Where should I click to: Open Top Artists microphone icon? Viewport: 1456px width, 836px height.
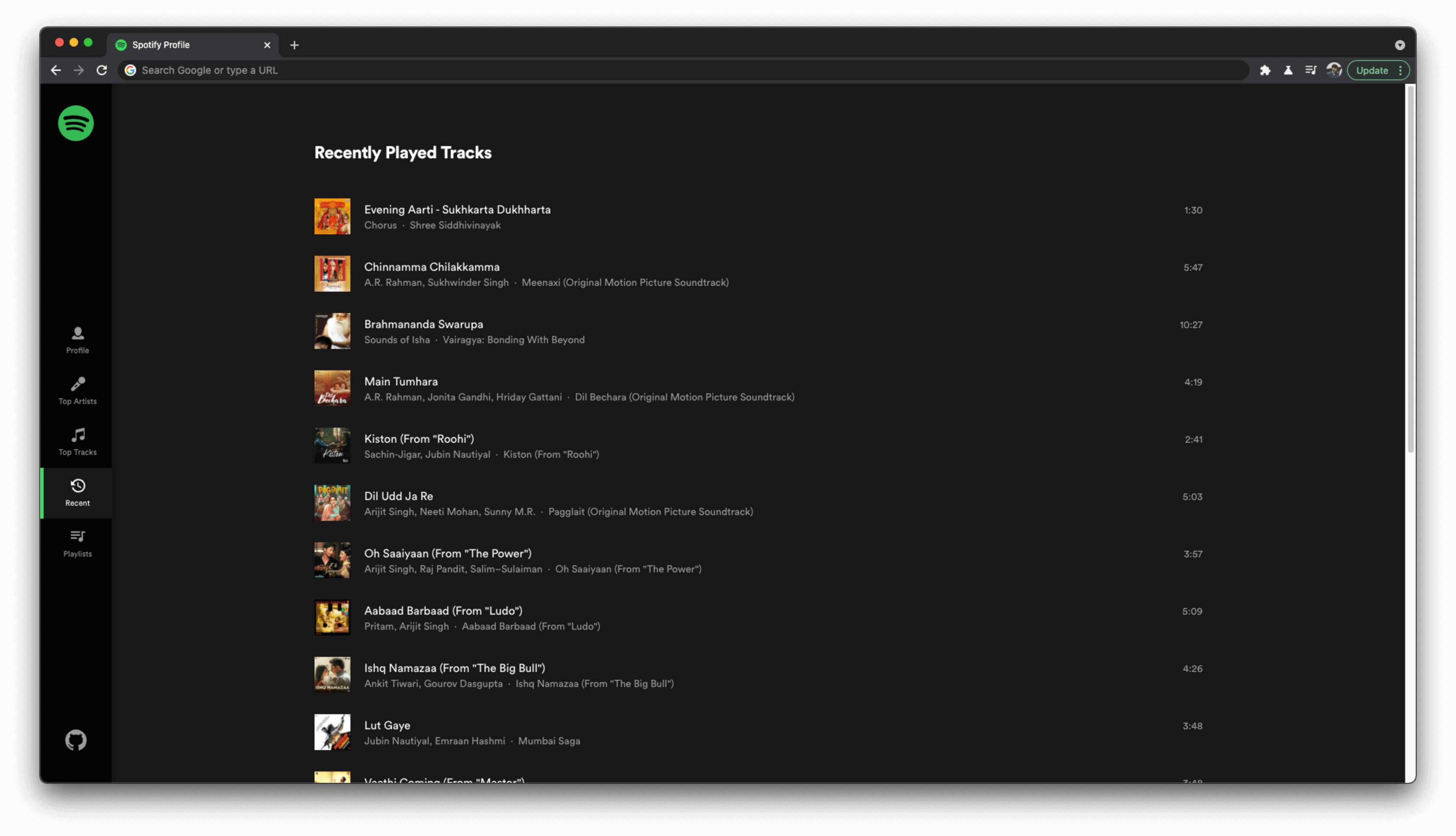77,384
